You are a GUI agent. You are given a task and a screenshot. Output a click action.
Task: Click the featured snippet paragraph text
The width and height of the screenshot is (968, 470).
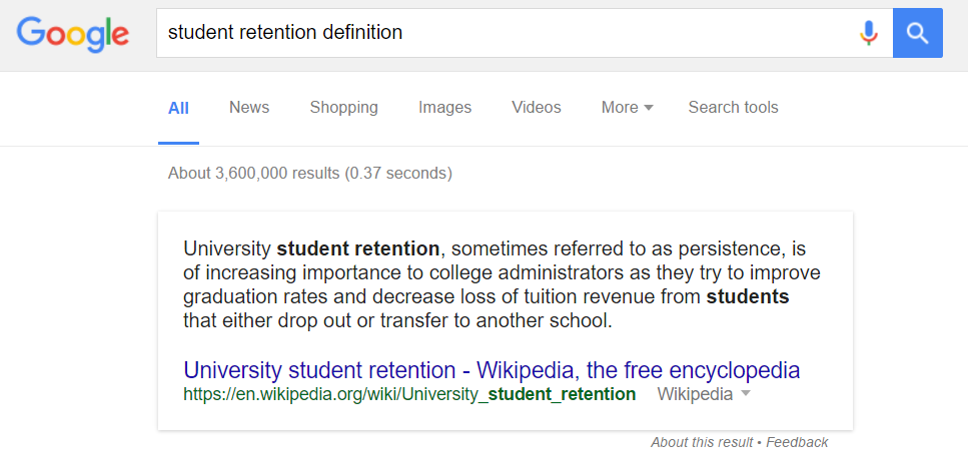[x=502, y=285]
